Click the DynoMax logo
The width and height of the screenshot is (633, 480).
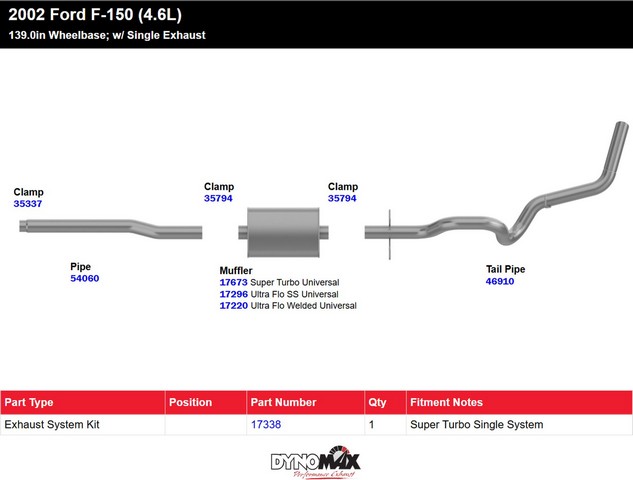pyautogui.click(x=316, y=462)
